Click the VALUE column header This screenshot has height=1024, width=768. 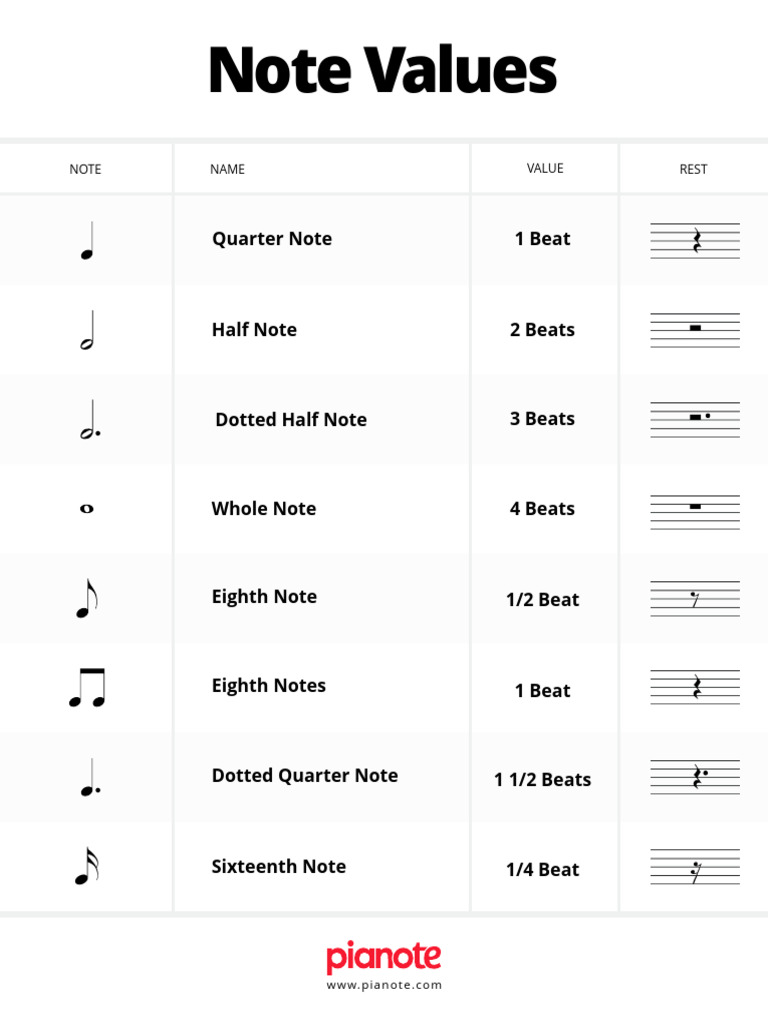[x=545, y=168]
